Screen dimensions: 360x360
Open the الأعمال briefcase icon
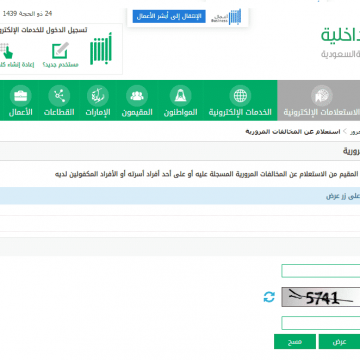click(21, 96)
